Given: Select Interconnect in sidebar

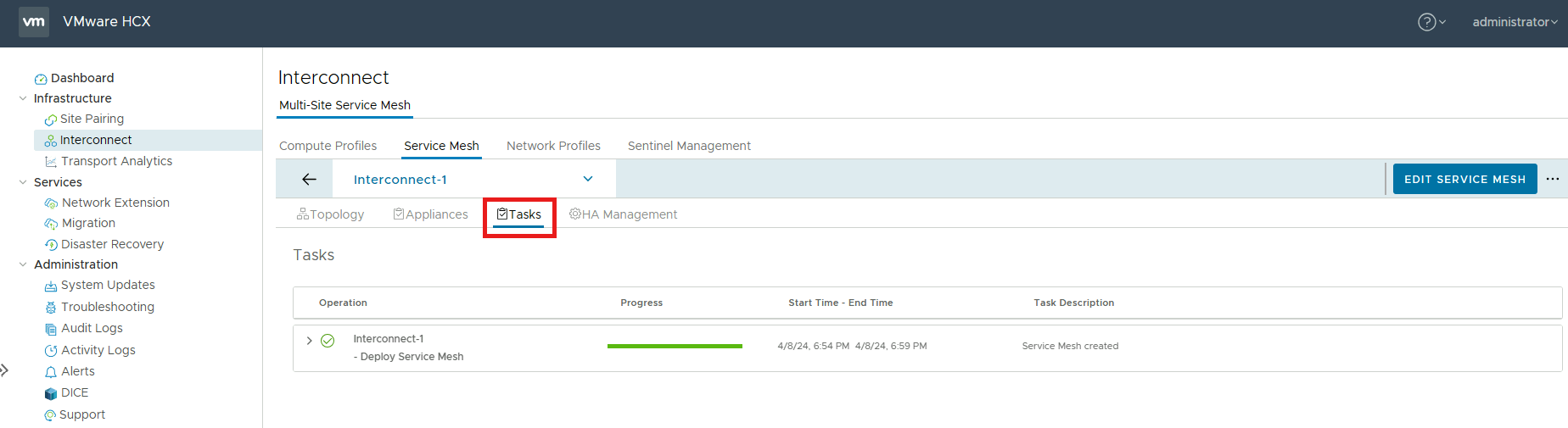Looking at the screenshot, I should tap(96, 140).
